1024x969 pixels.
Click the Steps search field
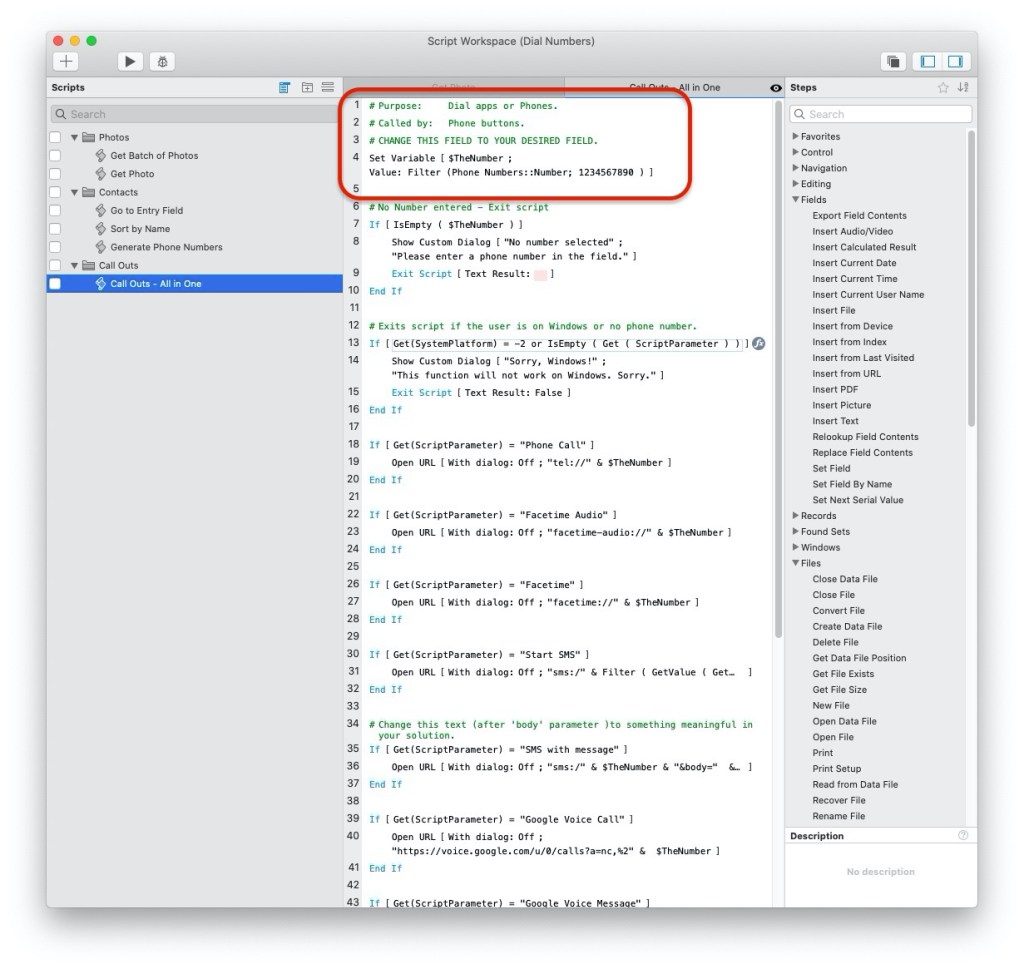880,114
